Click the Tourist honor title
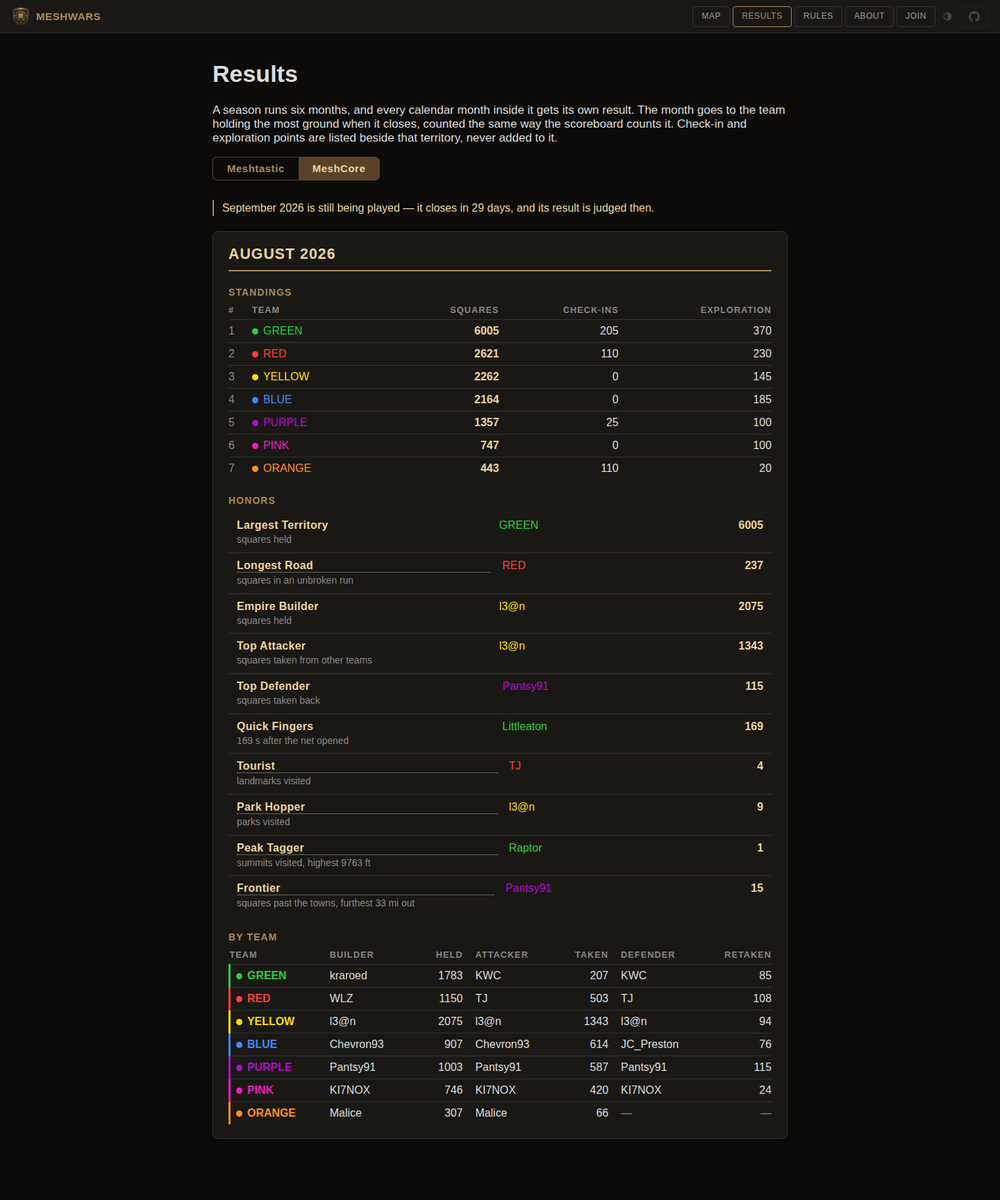 256,766
